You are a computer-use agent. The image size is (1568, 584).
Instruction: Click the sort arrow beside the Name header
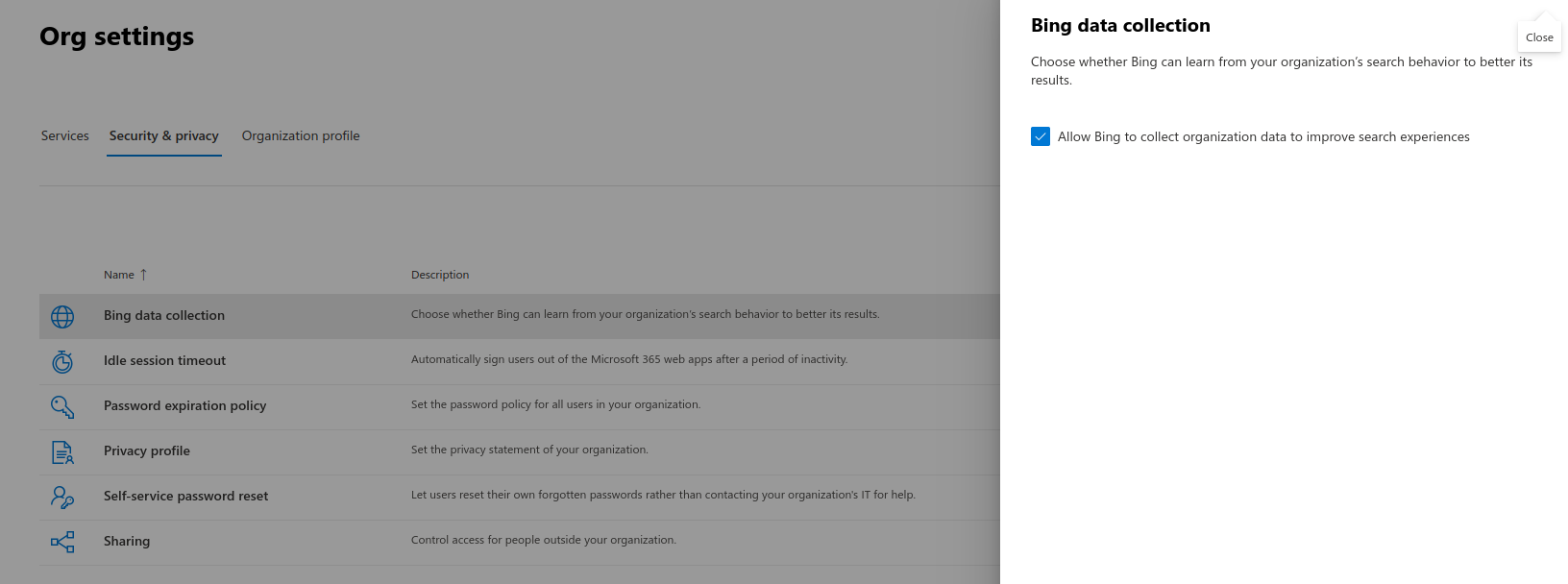[x=143, y=274]
